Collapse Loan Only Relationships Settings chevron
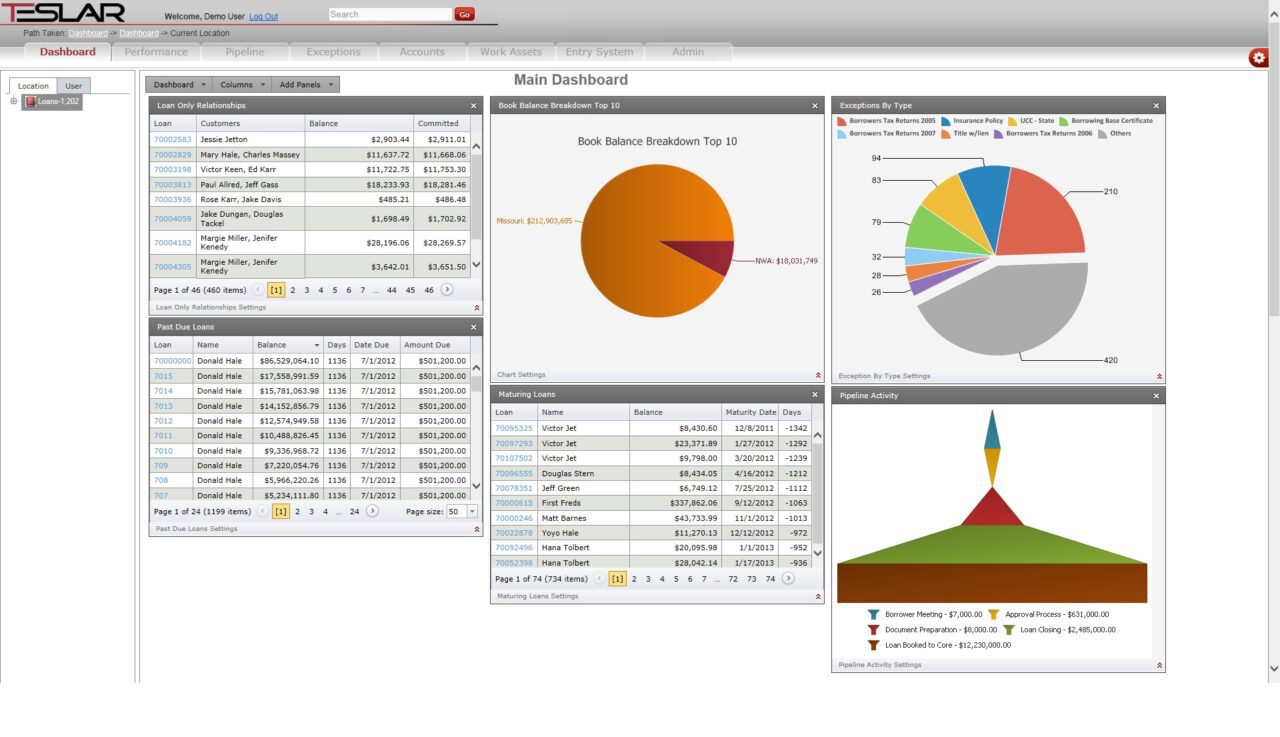 tap(476, 308)
